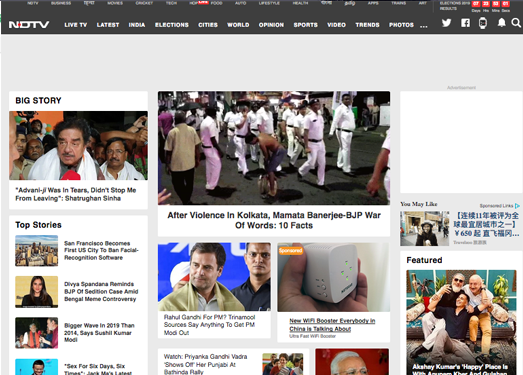Read Advani-ji Was In Tears headline
523x375 pixels.
pos(76,194)
